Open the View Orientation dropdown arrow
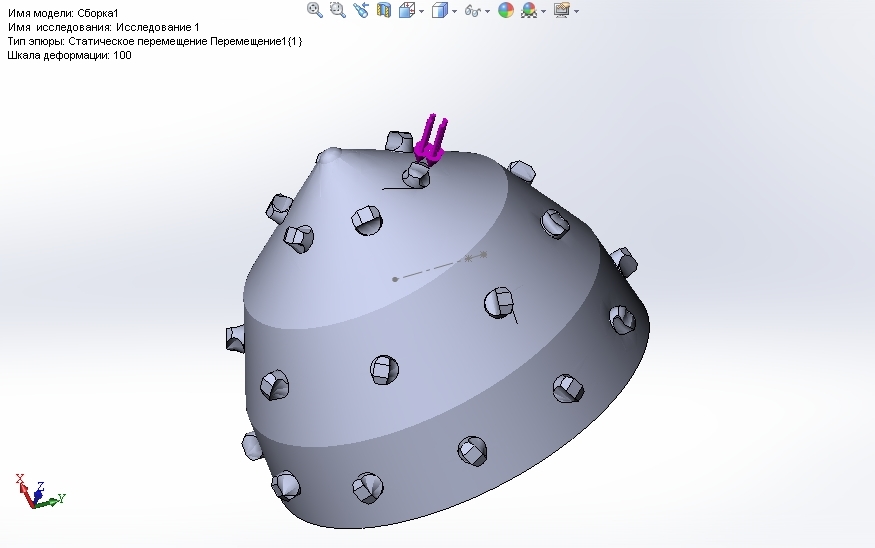875x548 pixels. [x=421, y=11]
